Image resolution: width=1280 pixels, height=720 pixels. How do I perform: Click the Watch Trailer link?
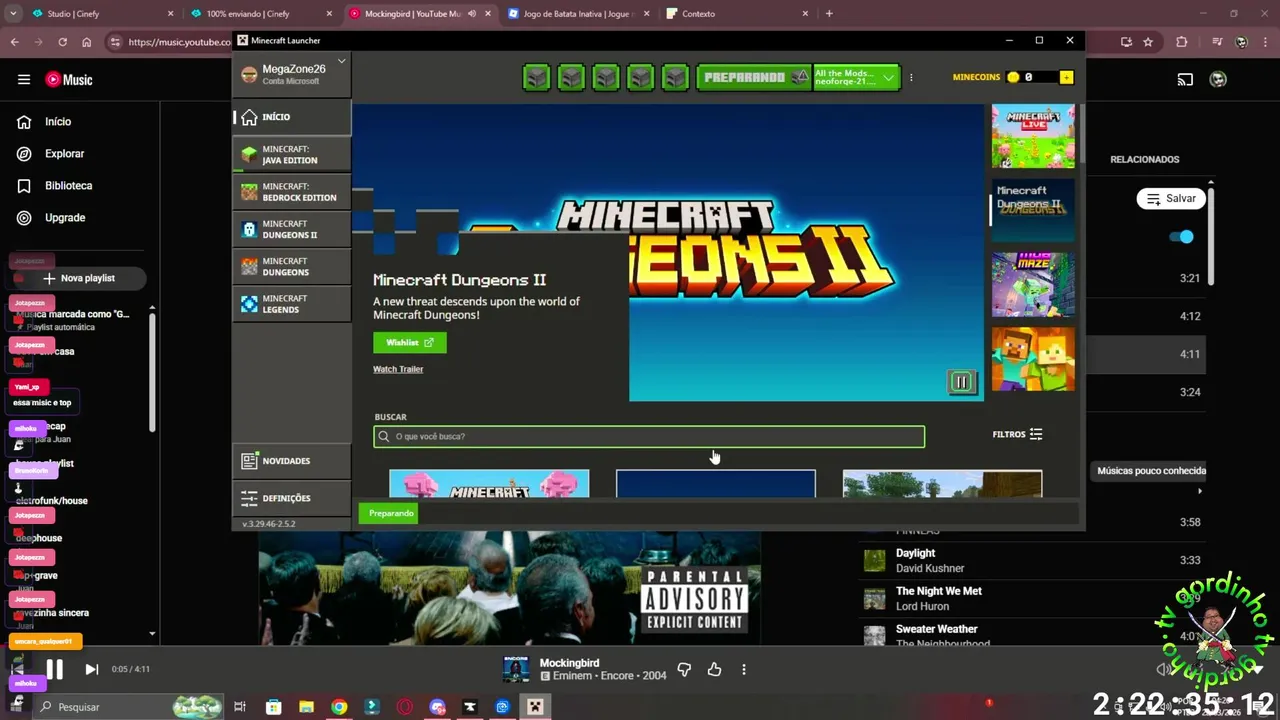coord(398,369)
